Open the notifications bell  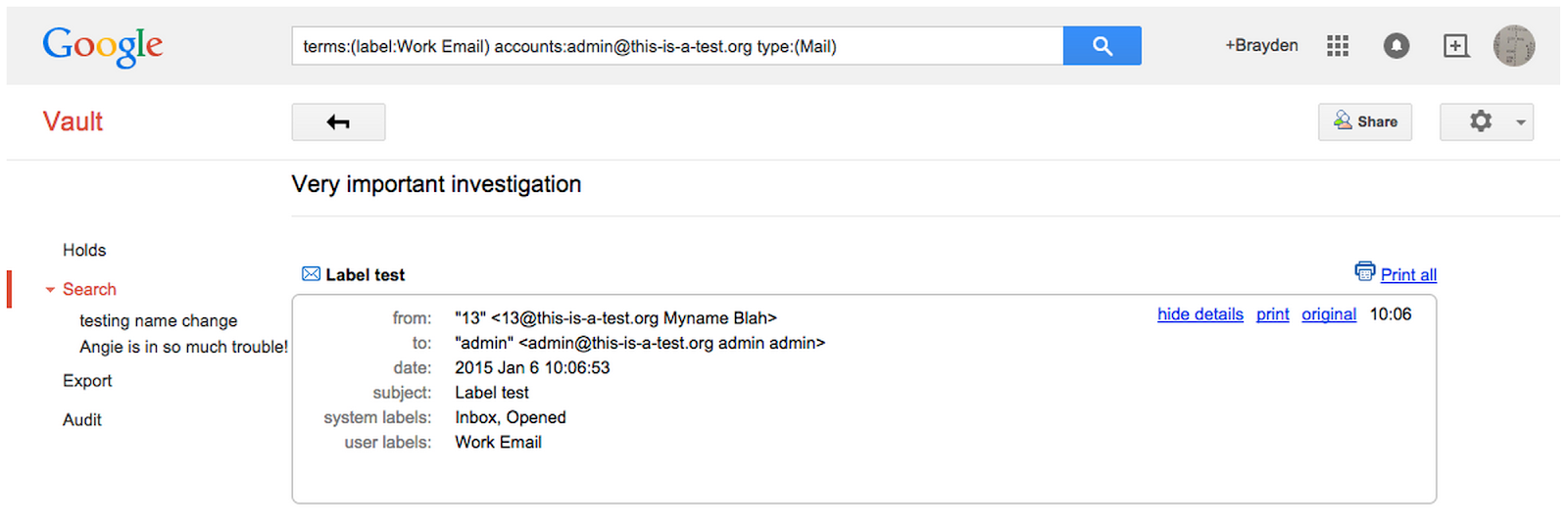pyautogui.click(x=1396, y=46)
